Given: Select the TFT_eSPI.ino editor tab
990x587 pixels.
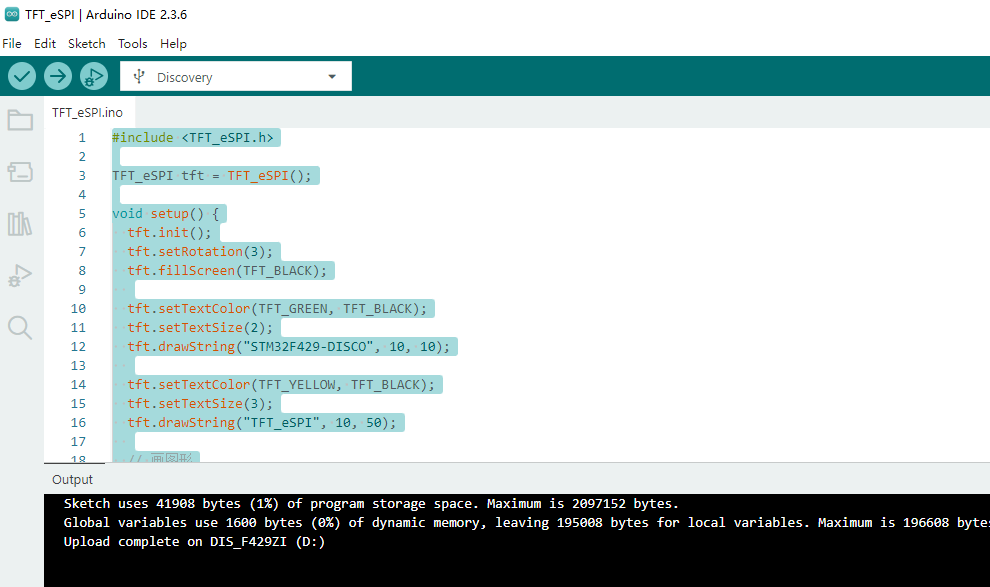Looking at the screenshot, I should [x=88, y=112].
